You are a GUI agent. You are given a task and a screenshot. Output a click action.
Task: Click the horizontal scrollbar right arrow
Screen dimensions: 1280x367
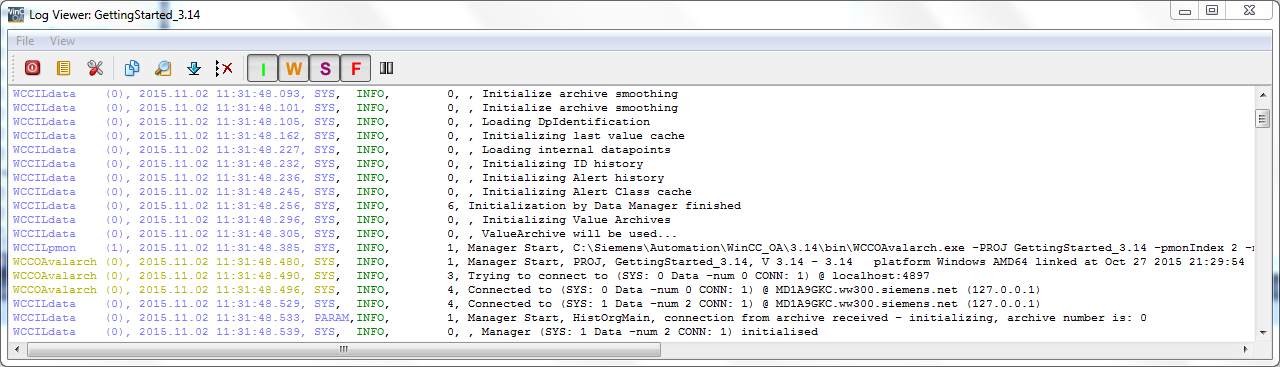[x=1246, y=350]
